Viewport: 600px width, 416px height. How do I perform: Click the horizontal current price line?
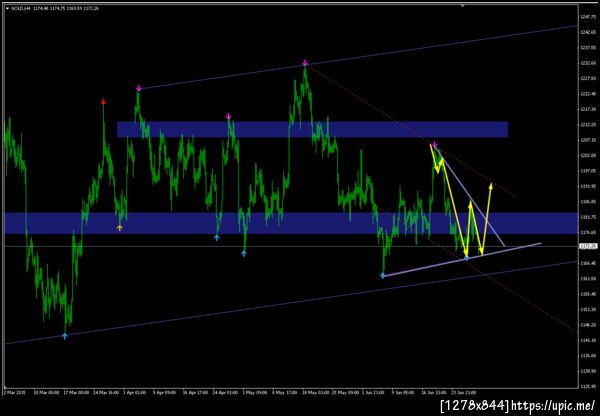click(x=291, y=246)
